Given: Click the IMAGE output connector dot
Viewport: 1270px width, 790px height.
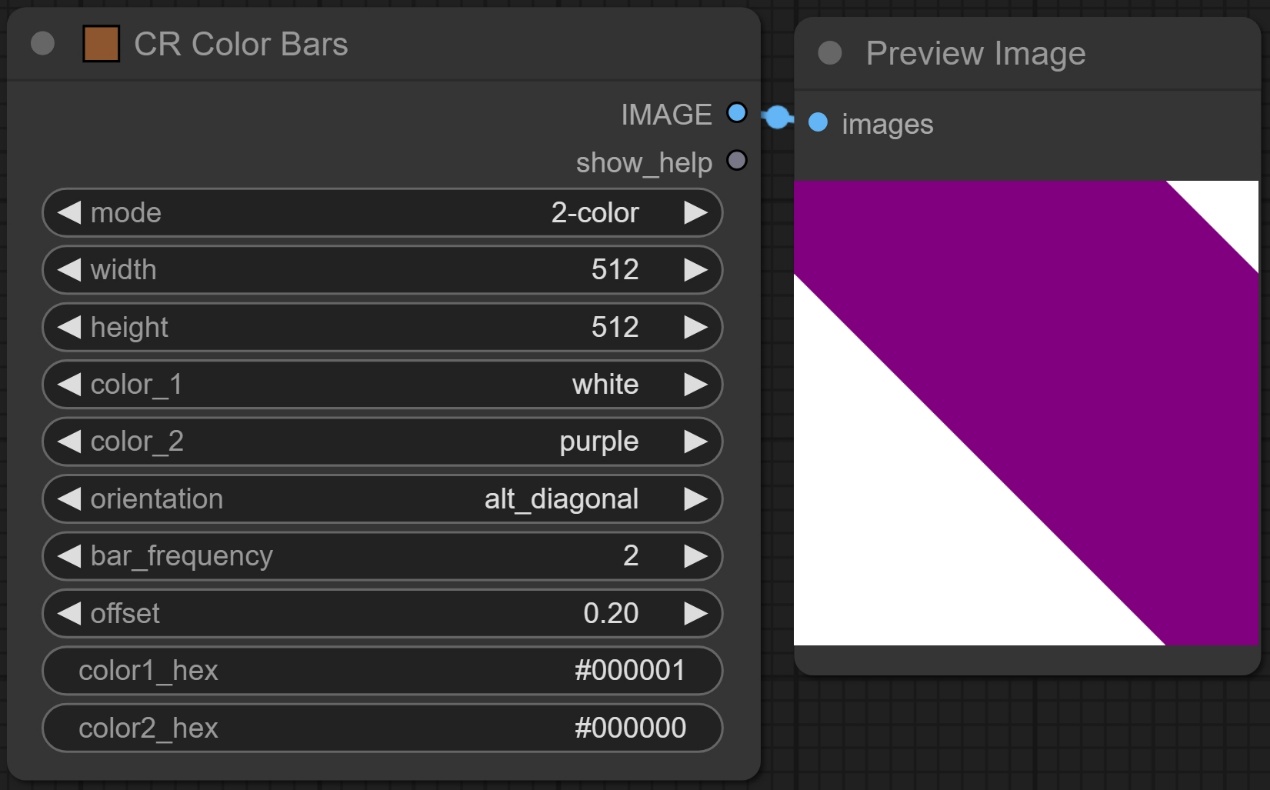Looking at the screenshot, I should pyautogui.click(x=737, y=113).
